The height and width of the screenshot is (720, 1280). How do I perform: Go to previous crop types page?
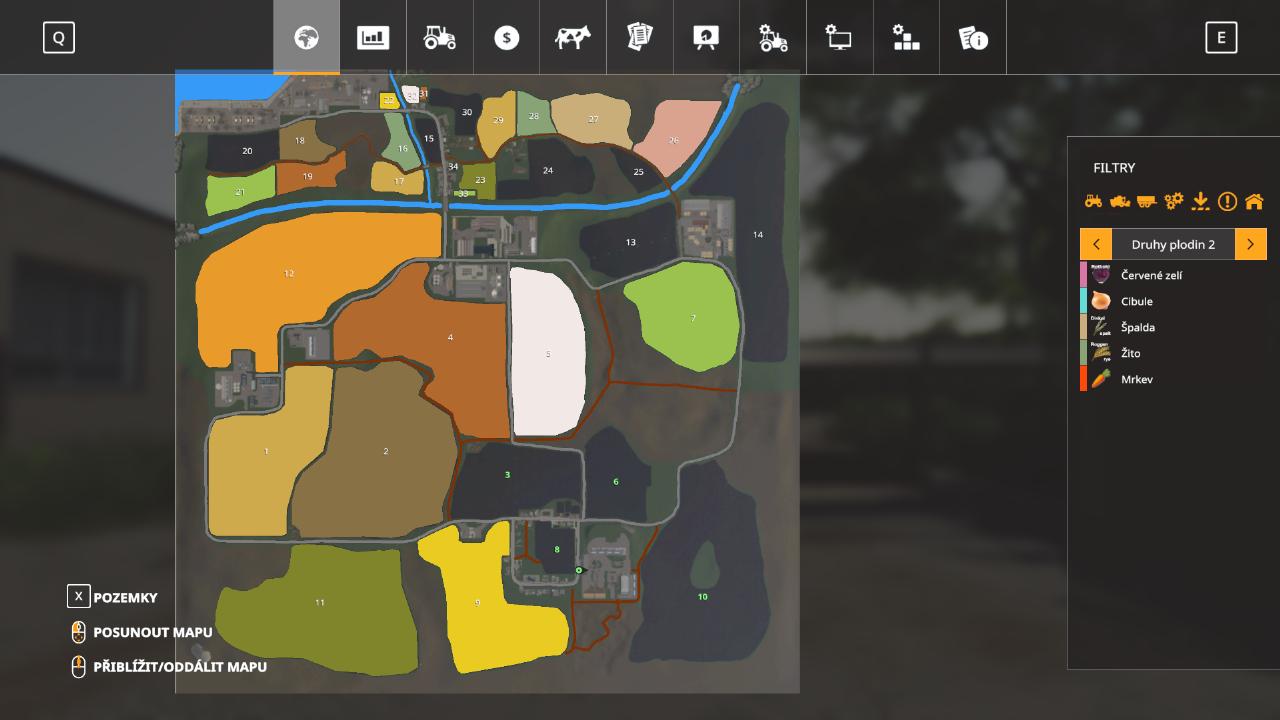[1096, 244]
